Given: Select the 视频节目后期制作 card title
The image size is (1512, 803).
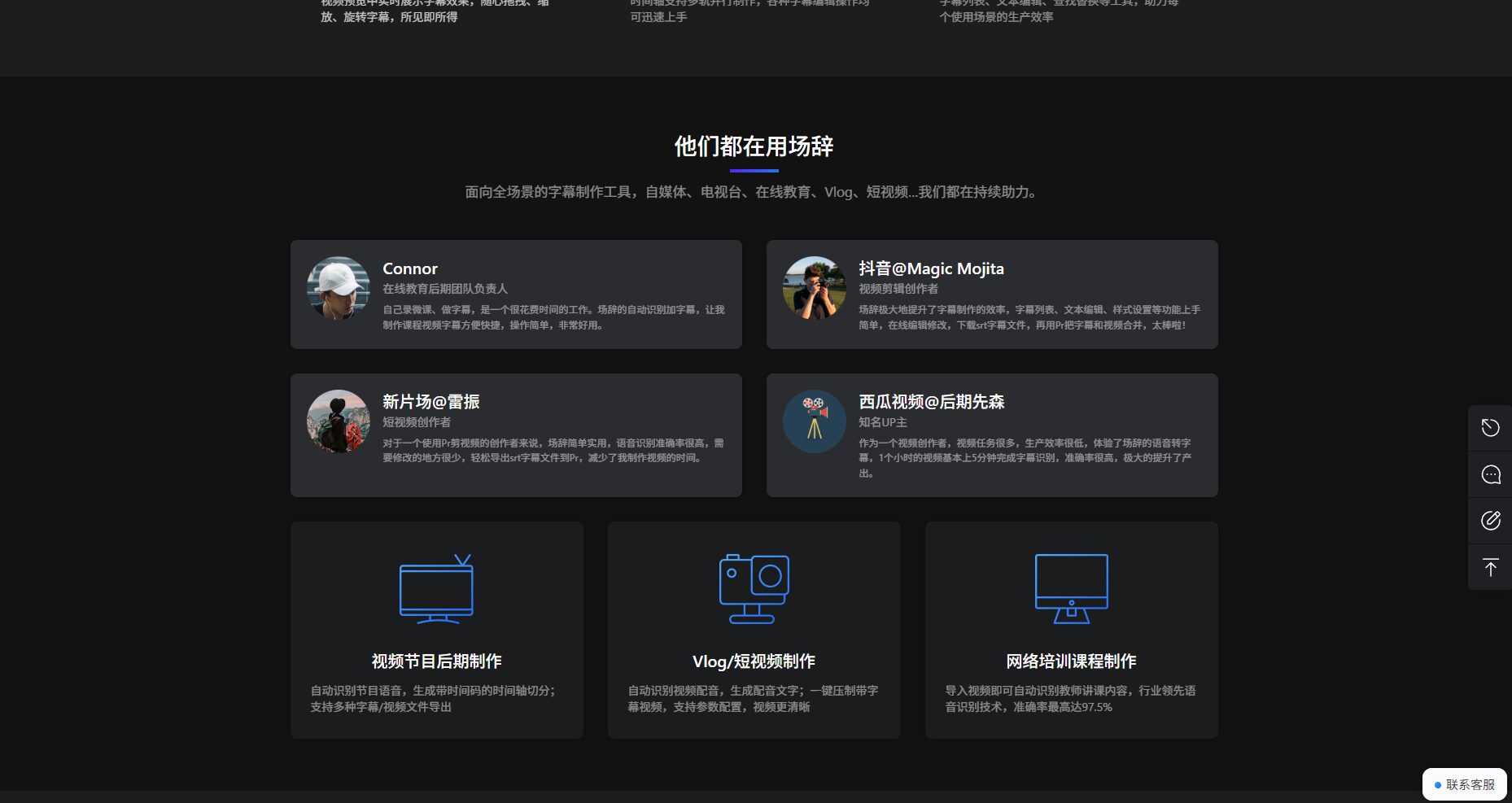Looking at the screenshot, I should pos(436,661).
